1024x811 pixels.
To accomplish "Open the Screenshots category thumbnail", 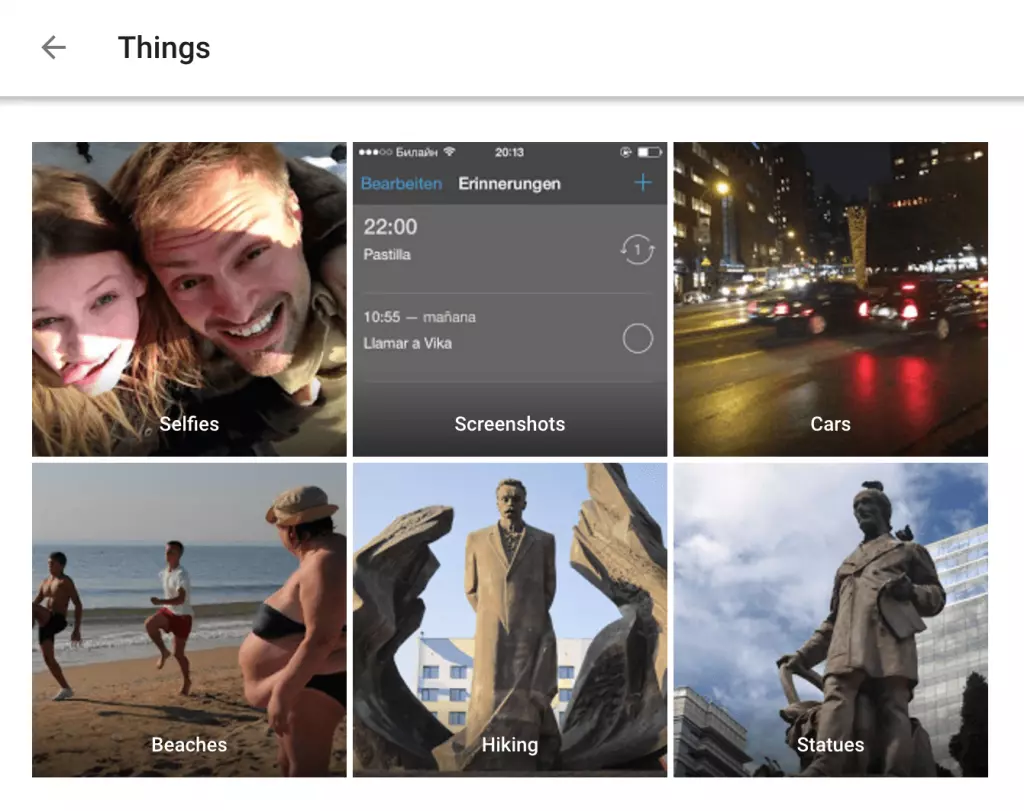I will tap(510, 299).
